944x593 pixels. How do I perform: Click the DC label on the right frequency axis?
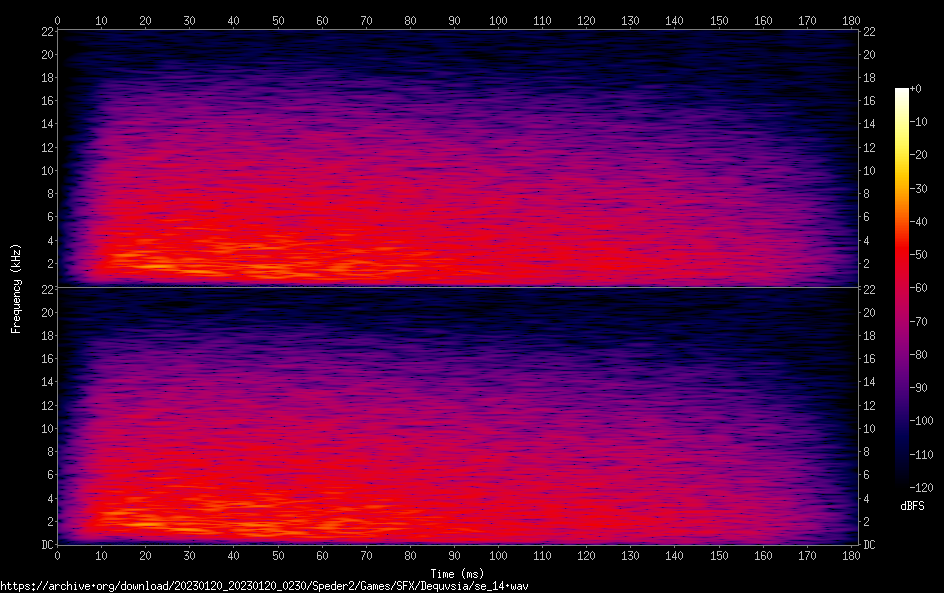tap(870, 545)
